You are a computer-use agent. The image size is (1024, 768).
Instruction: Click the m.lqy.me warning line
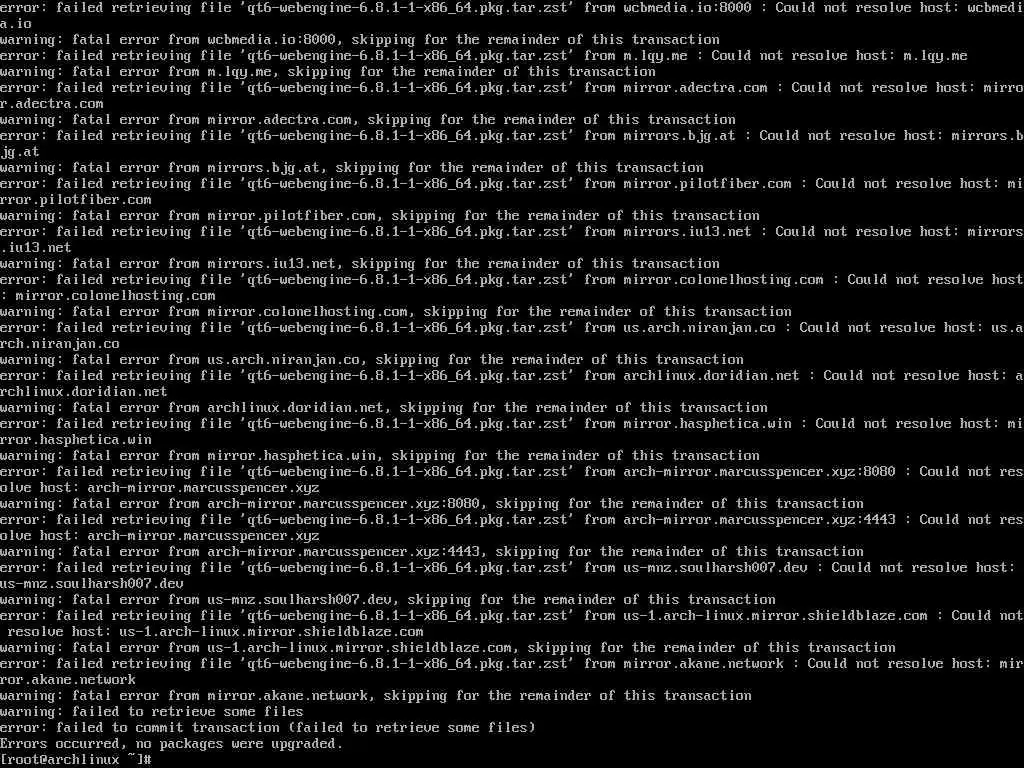(x=328, y=71)
